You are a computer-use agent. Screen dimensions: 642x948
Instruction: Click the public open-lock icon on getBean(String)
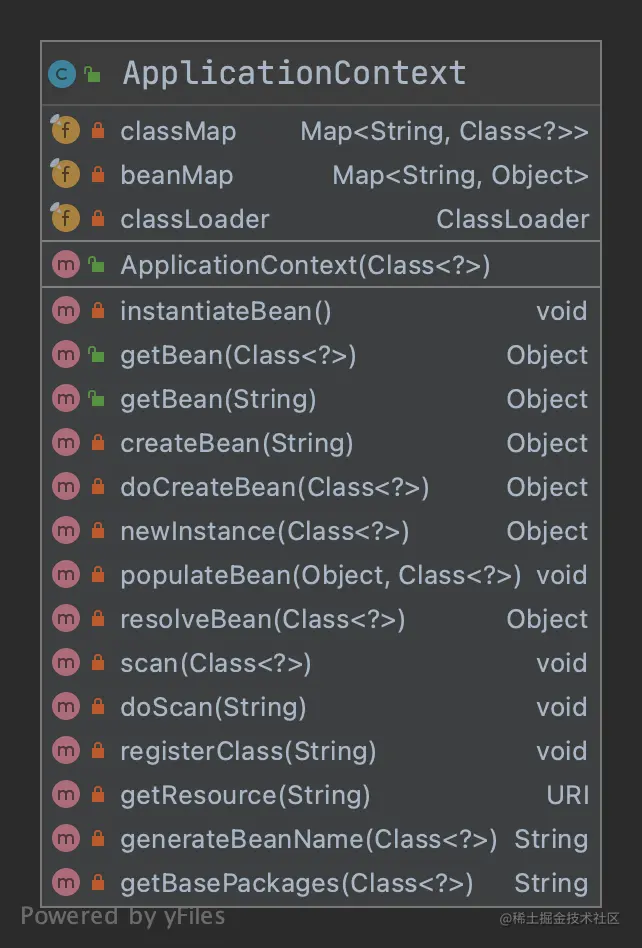(x=96, y=399)
